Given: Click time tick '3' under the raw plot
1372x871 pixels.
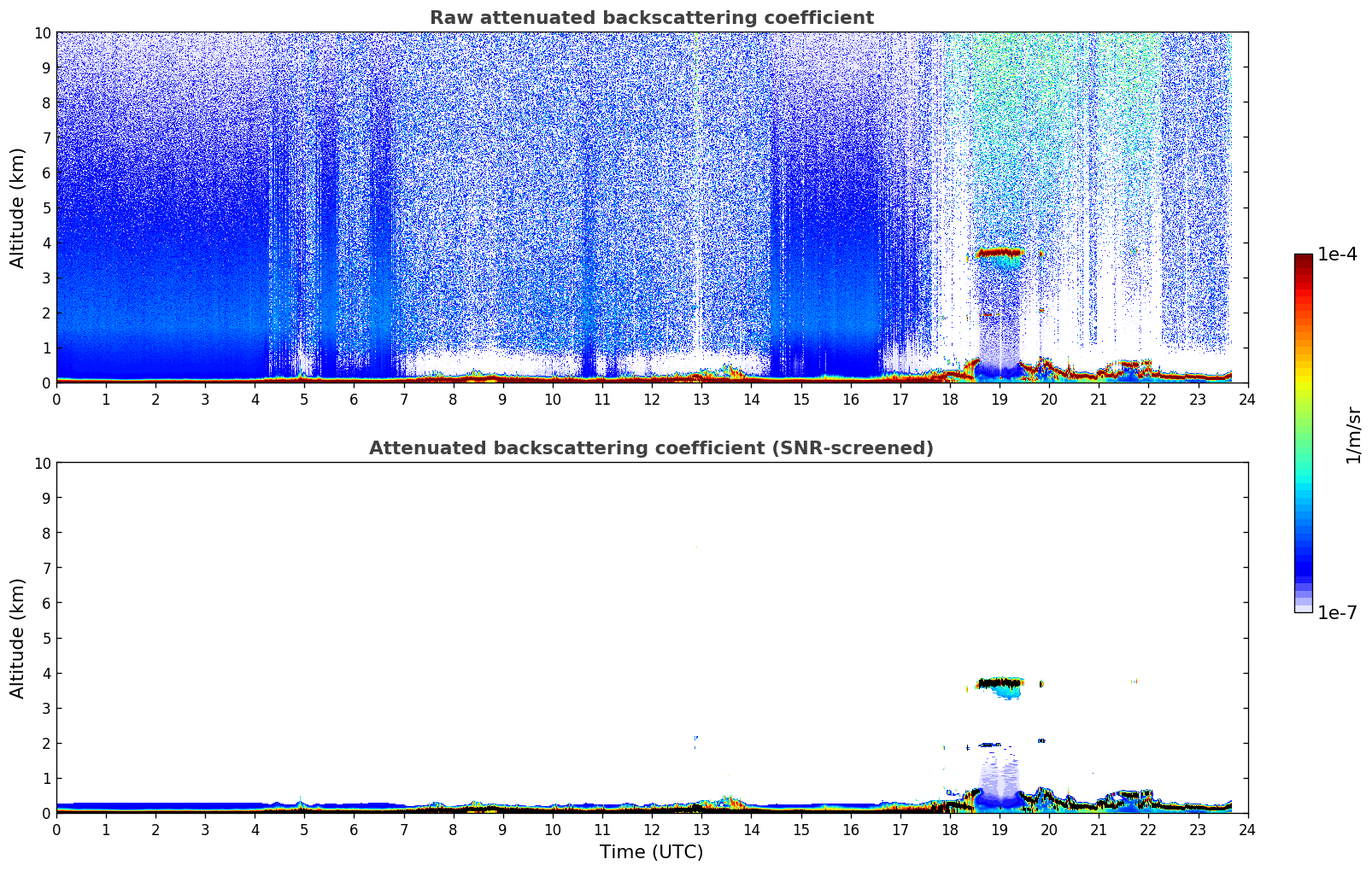Looking at the screenshot, I should point(206,399).
